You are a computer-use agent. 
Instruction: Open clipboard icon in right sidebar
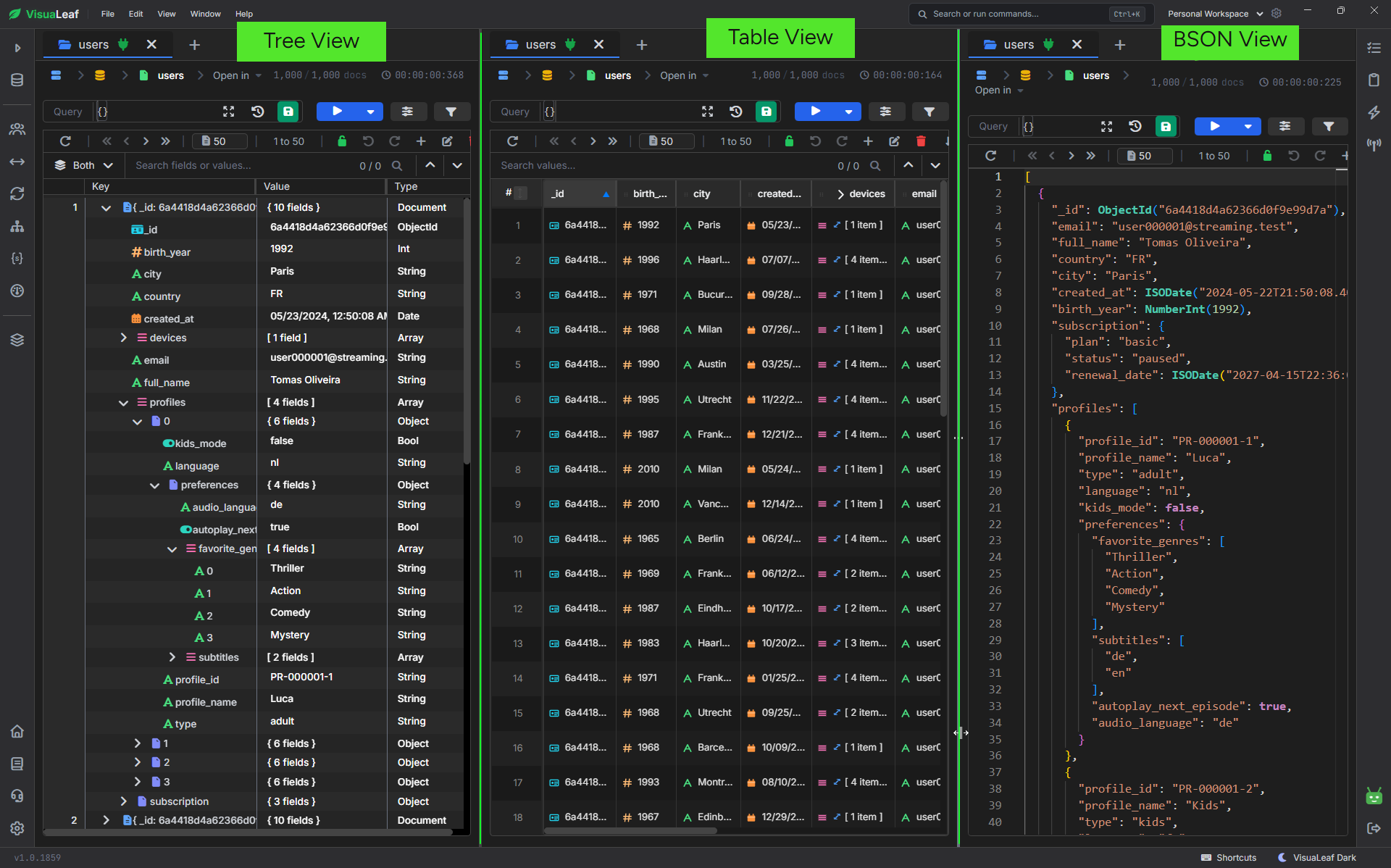[1374, 80]
